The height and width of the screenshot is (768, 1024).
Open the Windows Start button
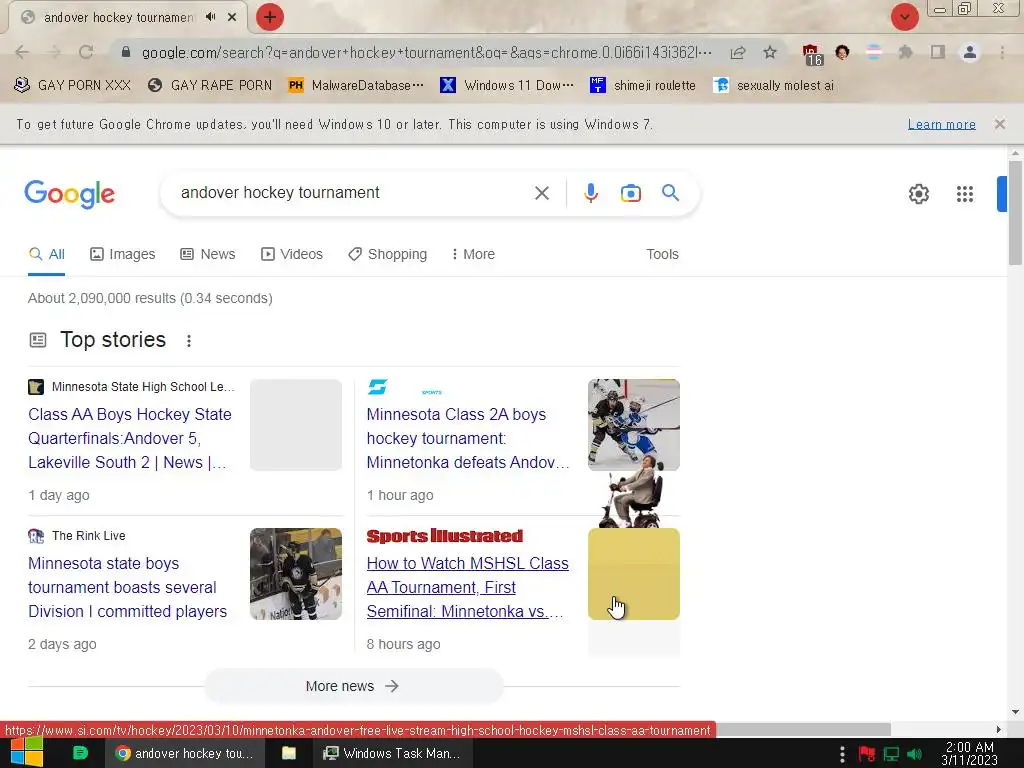27,753
